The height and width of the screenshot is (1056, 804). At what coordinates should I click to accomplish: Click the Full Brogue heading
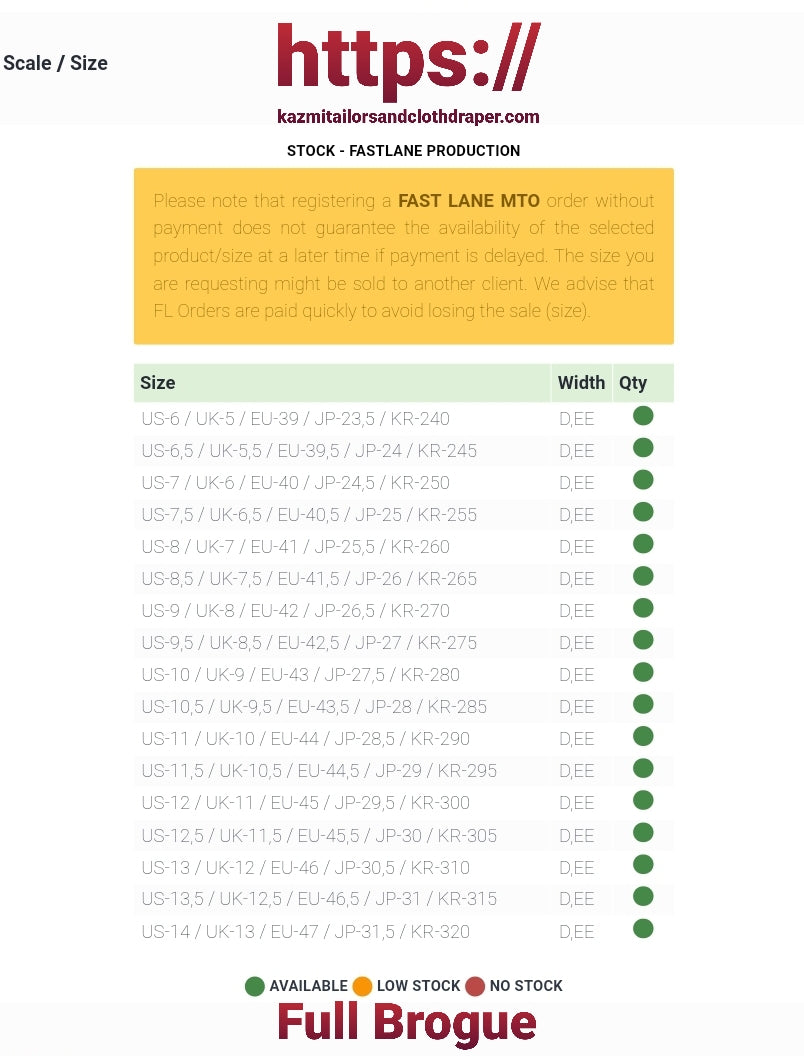coord(406,1023)
